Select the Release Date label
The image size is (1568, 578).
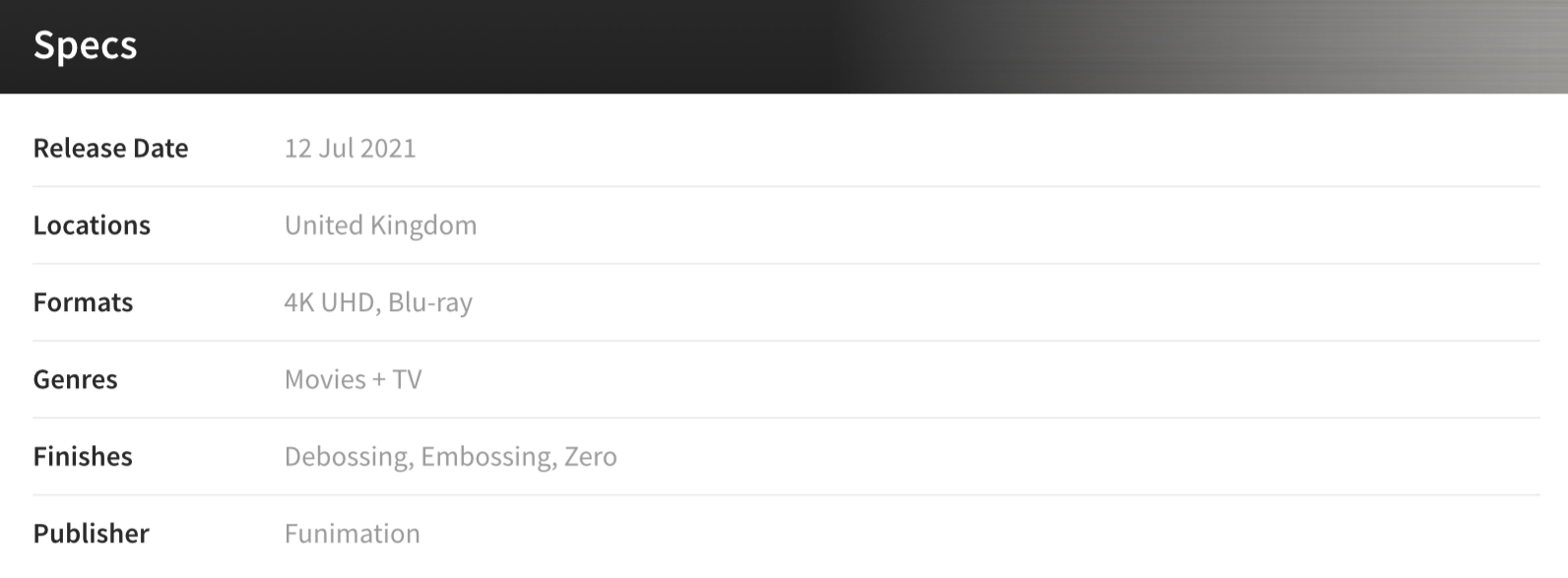(110, 148)
